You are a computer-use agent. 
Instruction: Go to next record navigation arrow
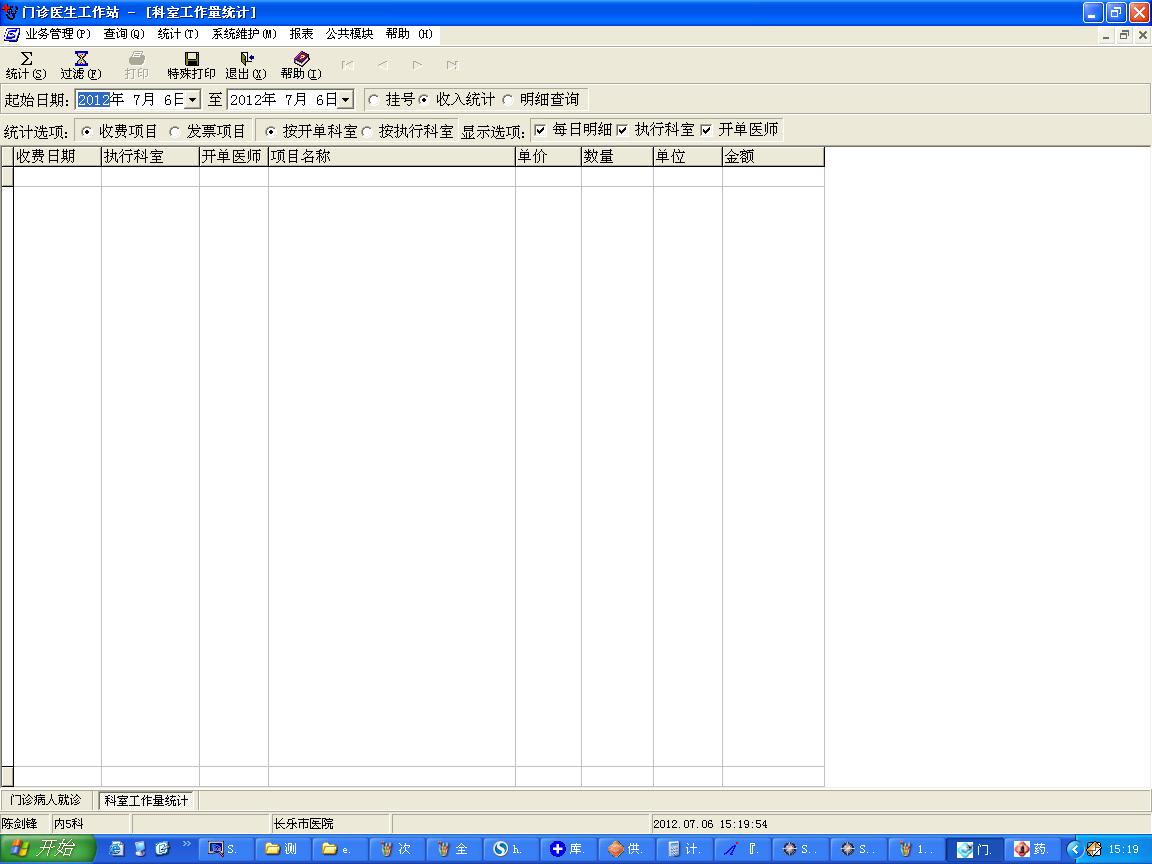click(x=417, y=65)
